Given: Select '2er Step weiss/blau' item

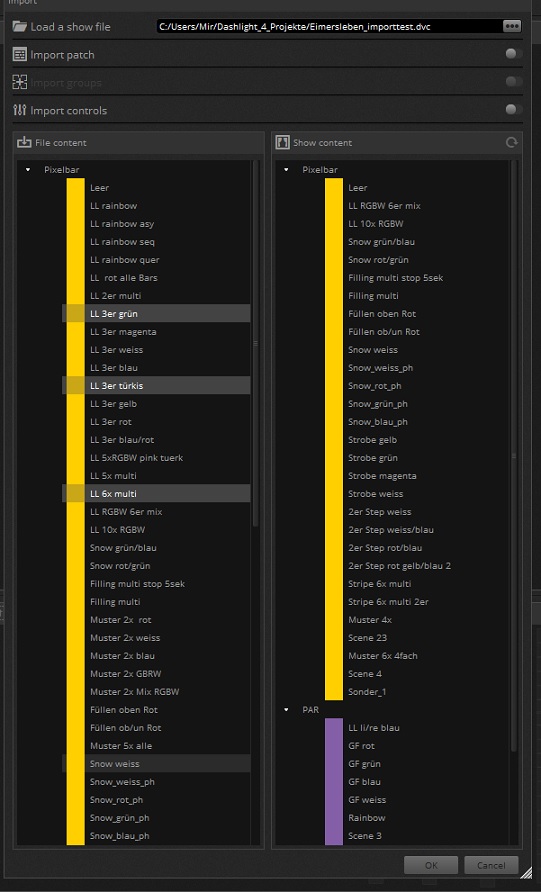Looking at the screenshot, I should pos(391,530).
